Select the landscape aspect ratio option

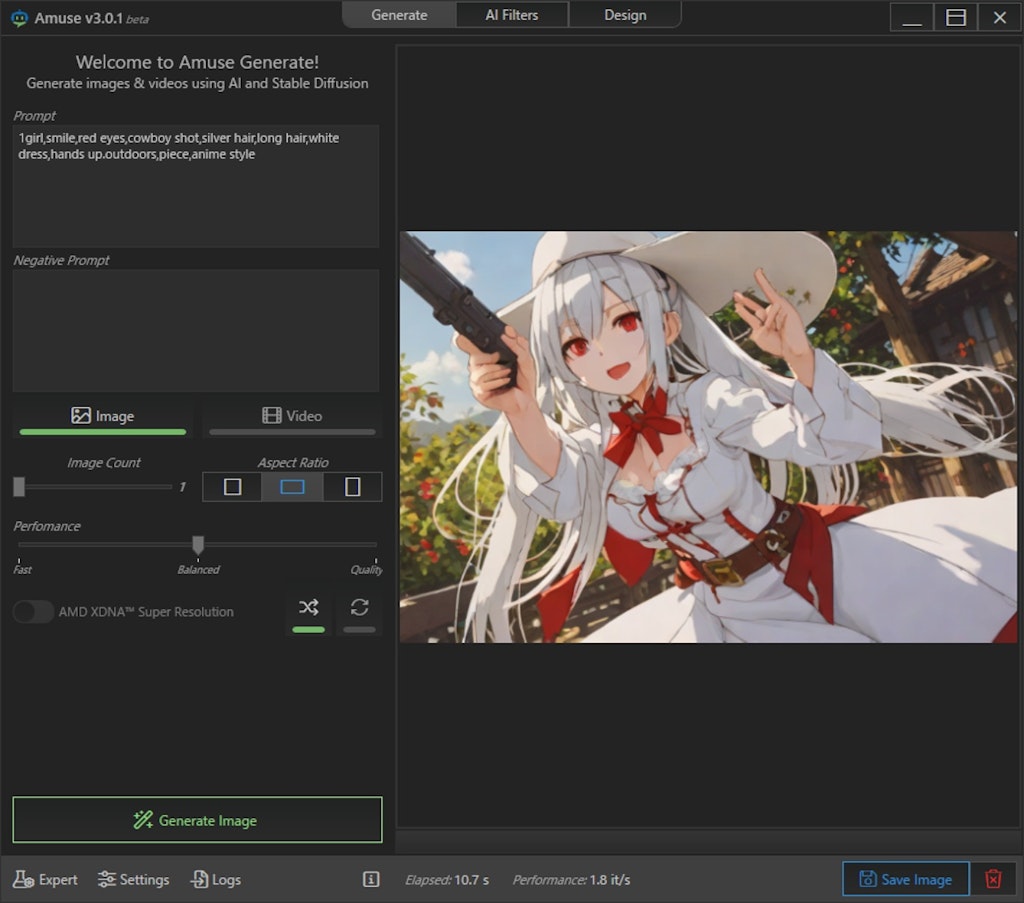(x=292, y=487)
